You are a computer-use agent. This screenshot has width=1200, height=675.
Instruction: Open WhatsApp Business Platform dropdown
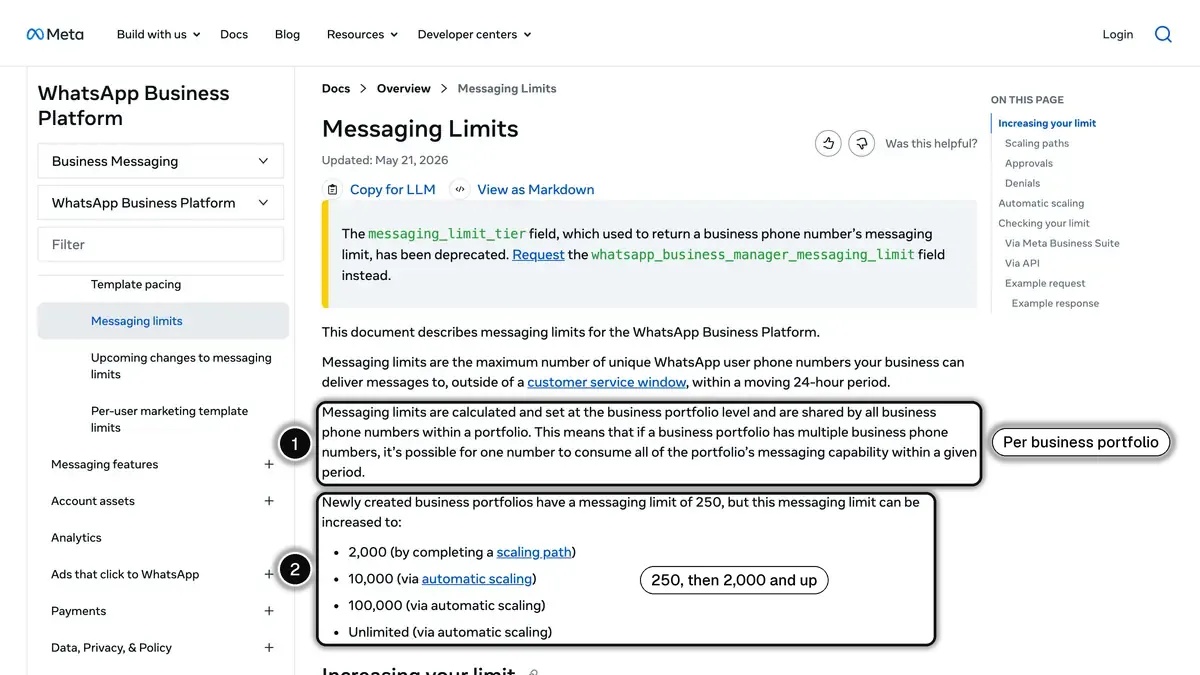point(161,202)
